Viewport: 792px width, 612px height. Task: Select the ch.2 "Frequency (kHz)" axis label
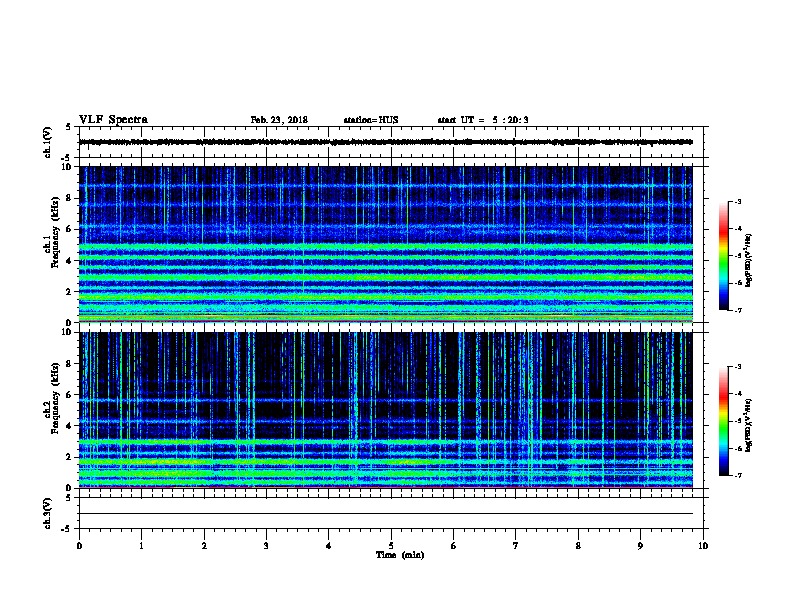point(56,398)
